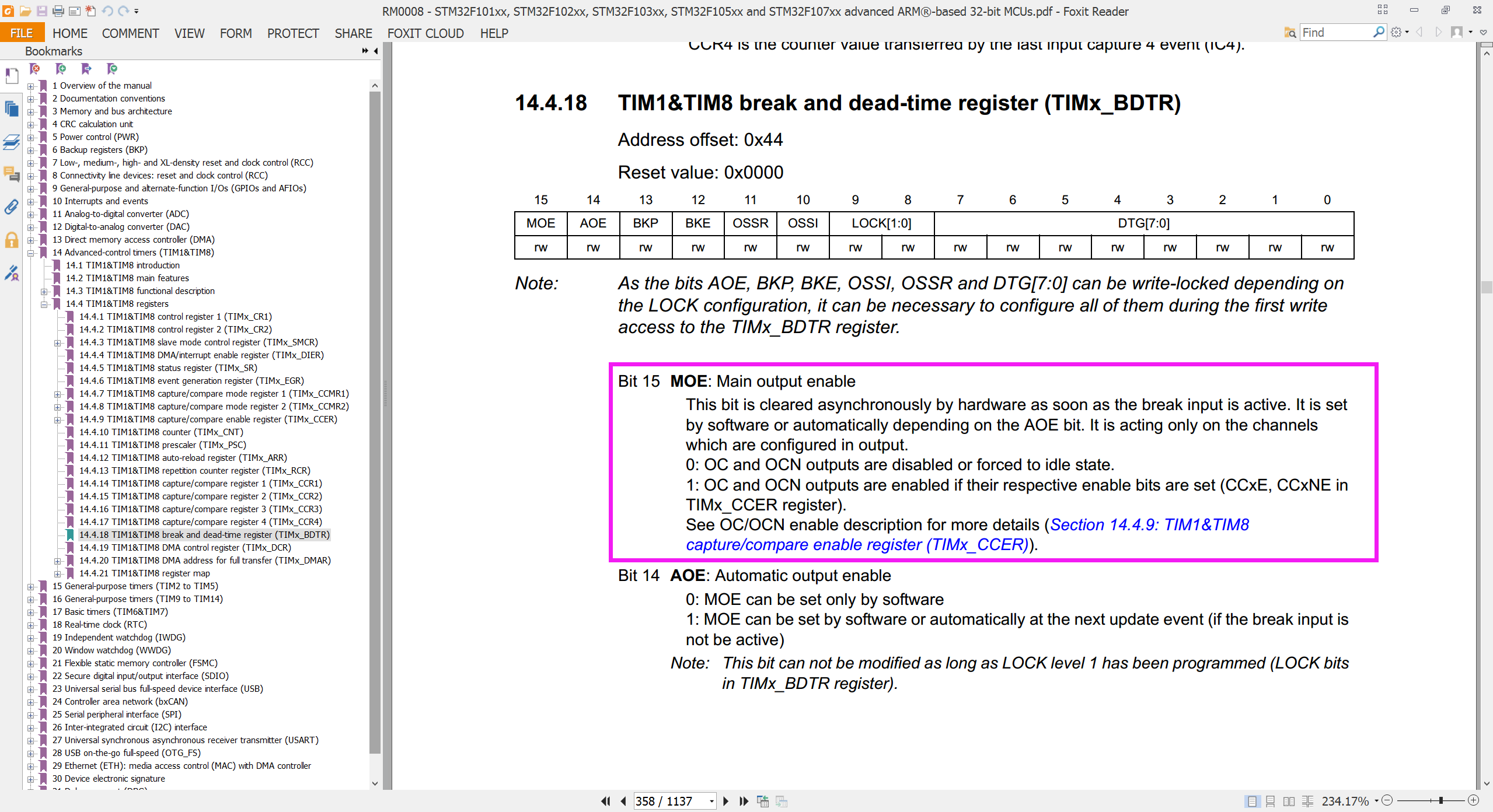Go to the next page
1493x812 pixels.
[725, 801]
